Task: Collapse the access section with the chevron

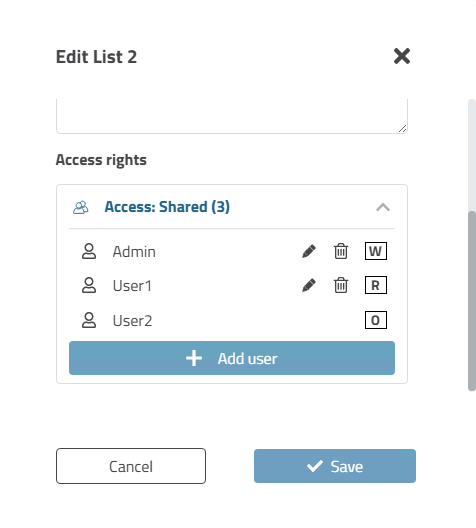Action: tap(383, 207)
